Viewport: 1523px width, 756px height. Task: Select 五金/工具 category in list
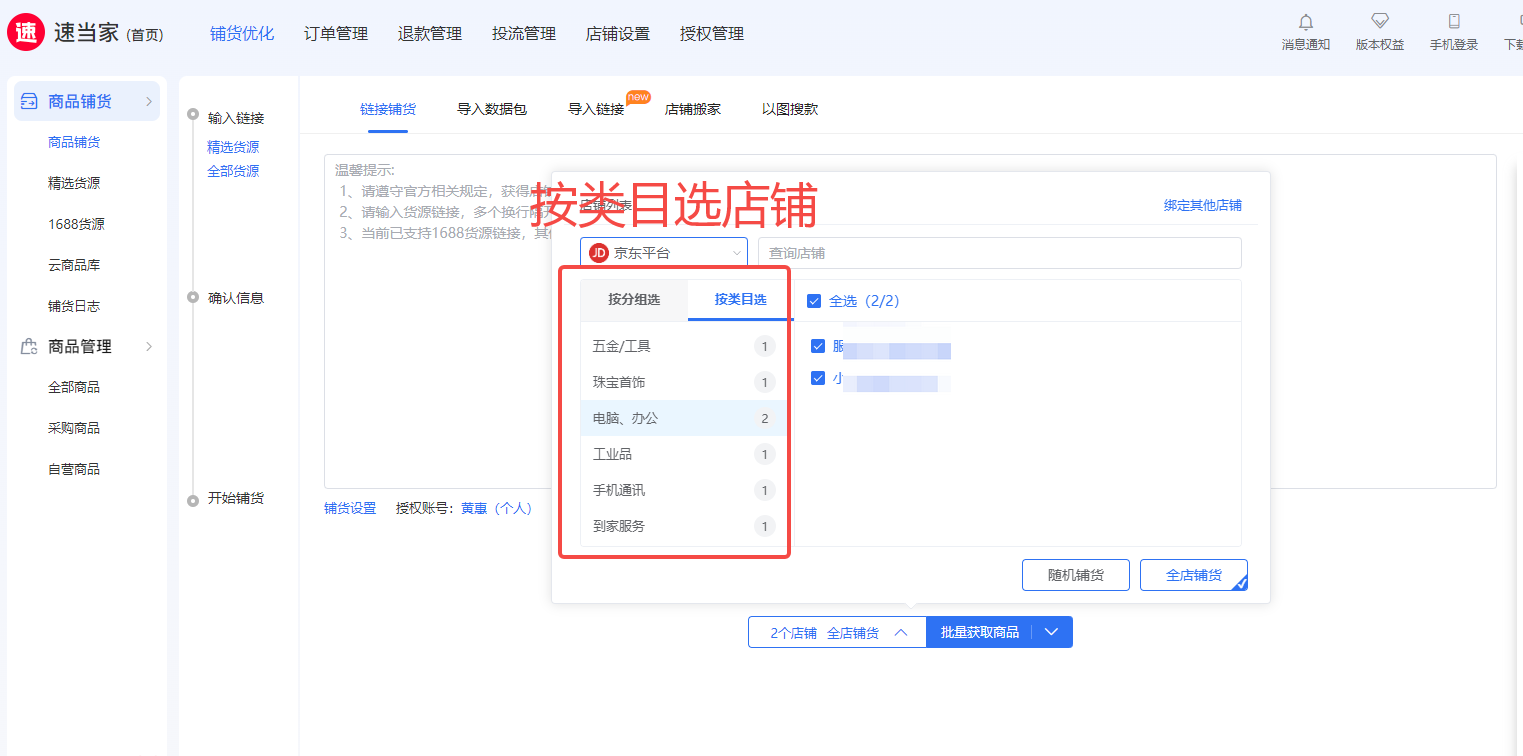(684, 346)
